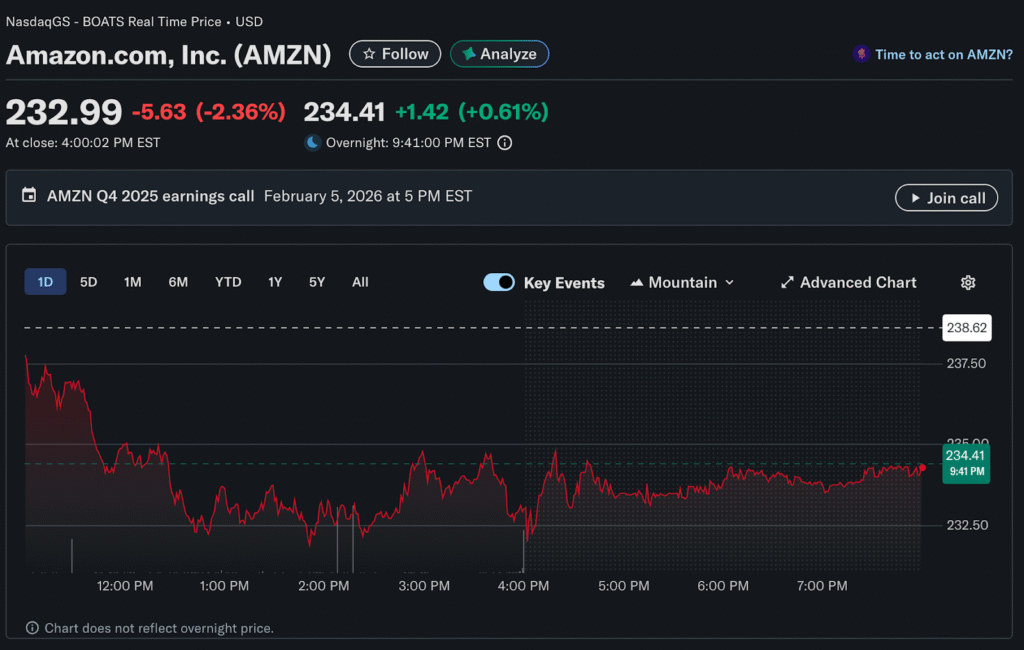Click the Join call button
Viewport: 1024px width, 650px height.
click(947, 198)
